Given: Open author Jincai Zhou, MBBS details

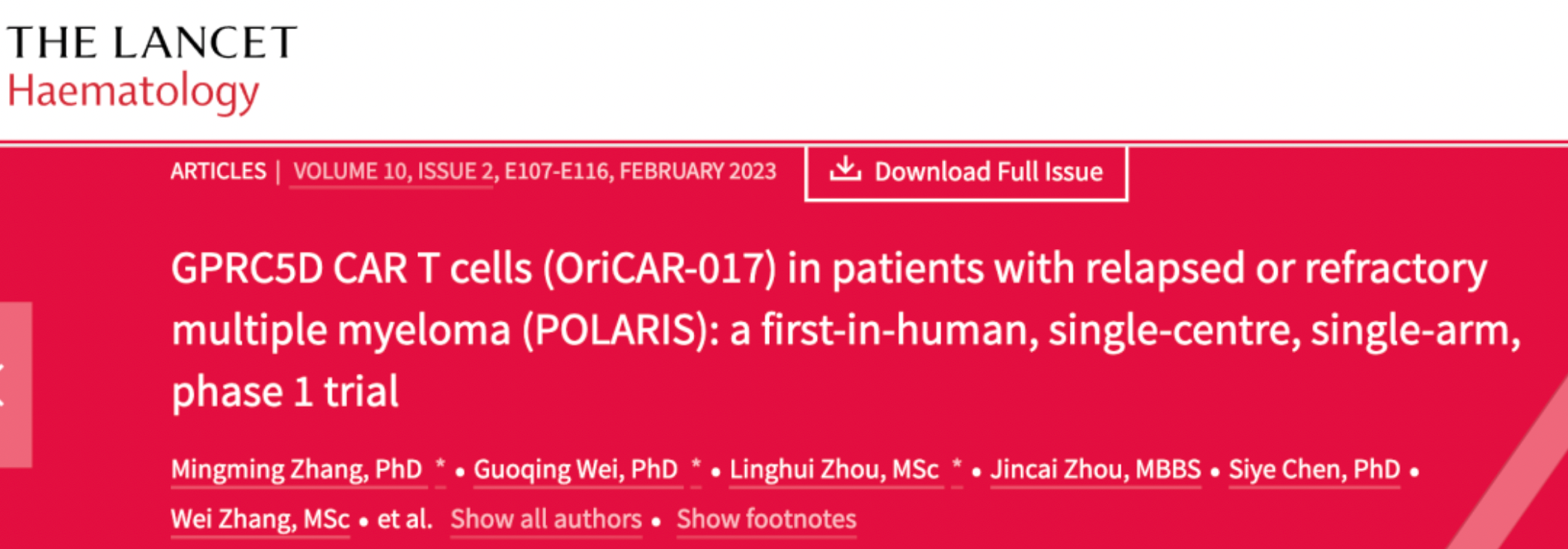Looking at the screenshot, I should point(1095,470).
